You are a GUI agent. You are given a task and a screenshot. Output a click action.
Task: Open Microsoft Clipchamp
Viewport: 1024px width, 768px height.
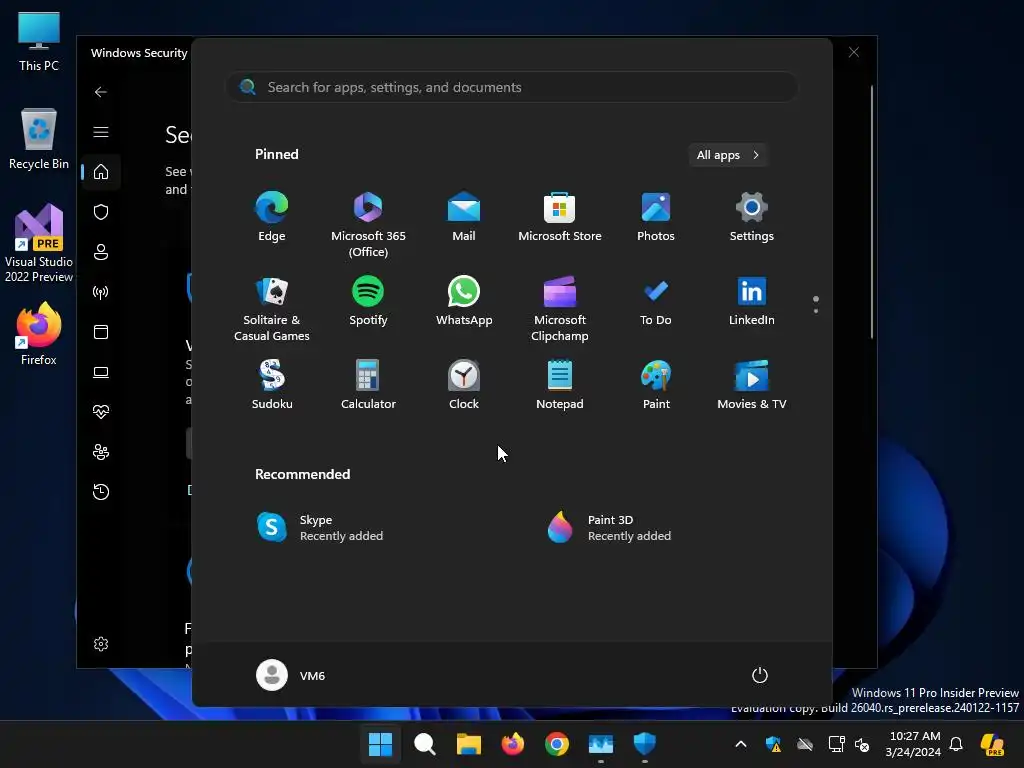click(x=560, y=309)
